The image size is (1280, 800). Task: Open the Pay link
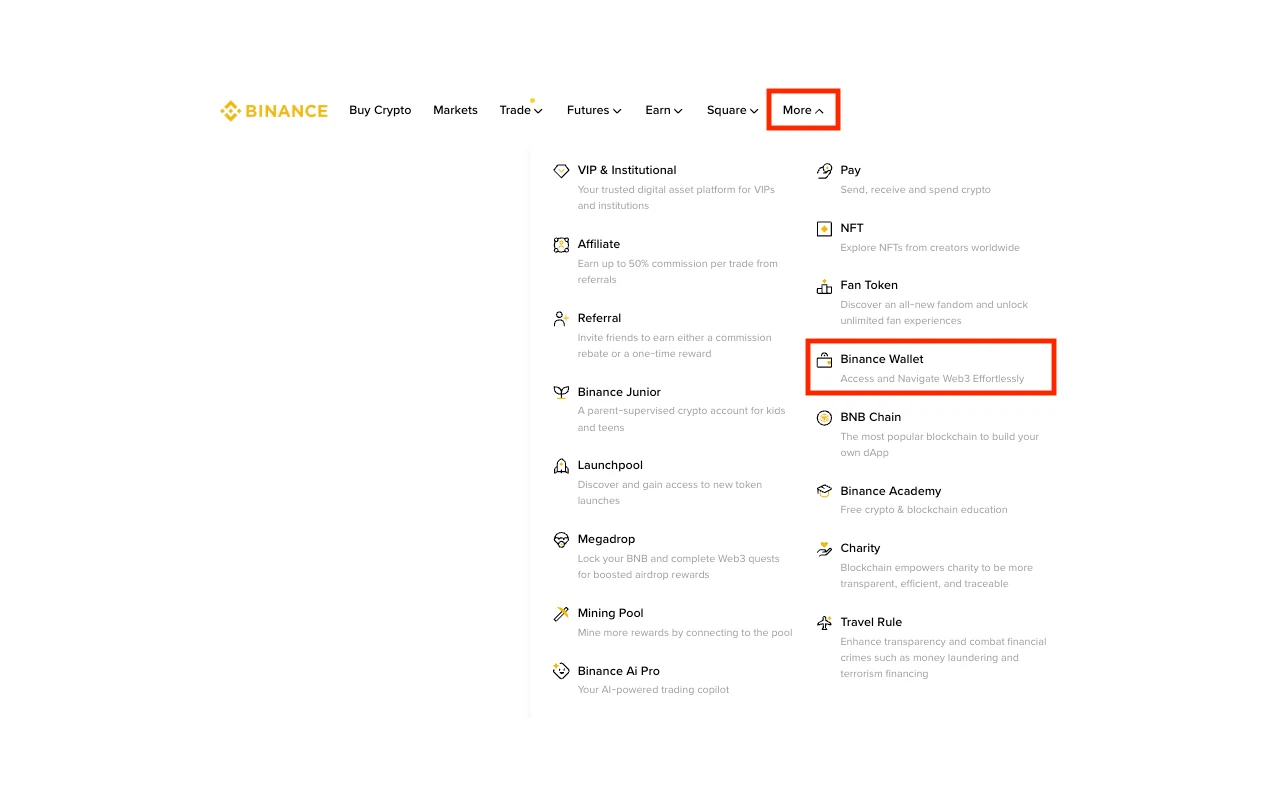[851, 170]
